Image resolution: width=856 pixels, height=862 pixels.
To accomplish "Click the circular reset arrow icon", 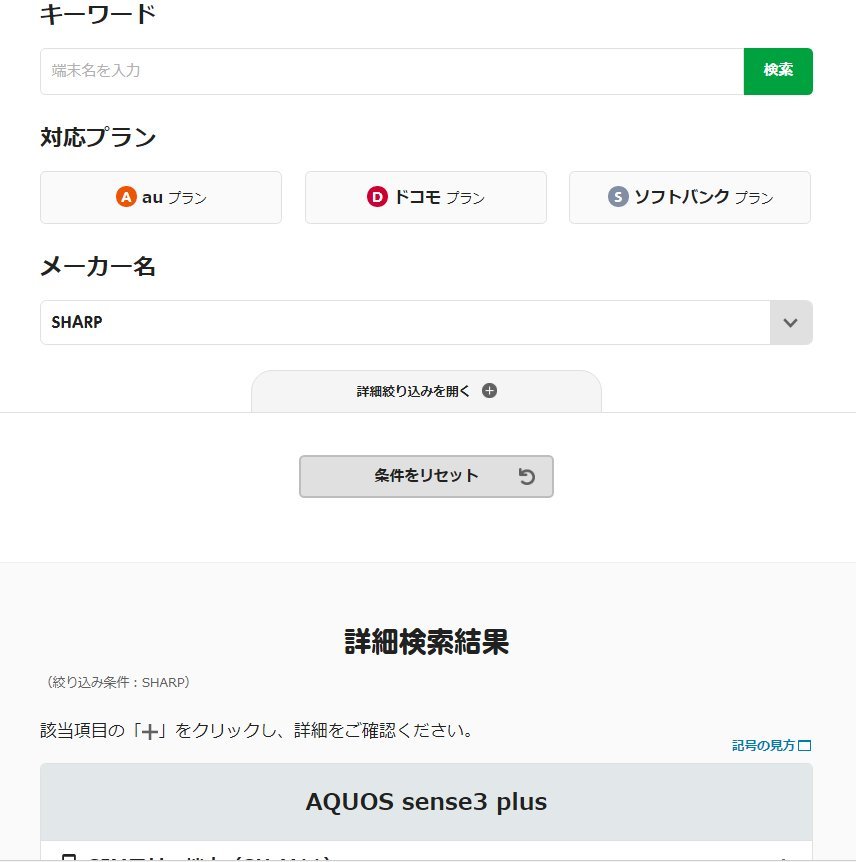I will (527, 477).
